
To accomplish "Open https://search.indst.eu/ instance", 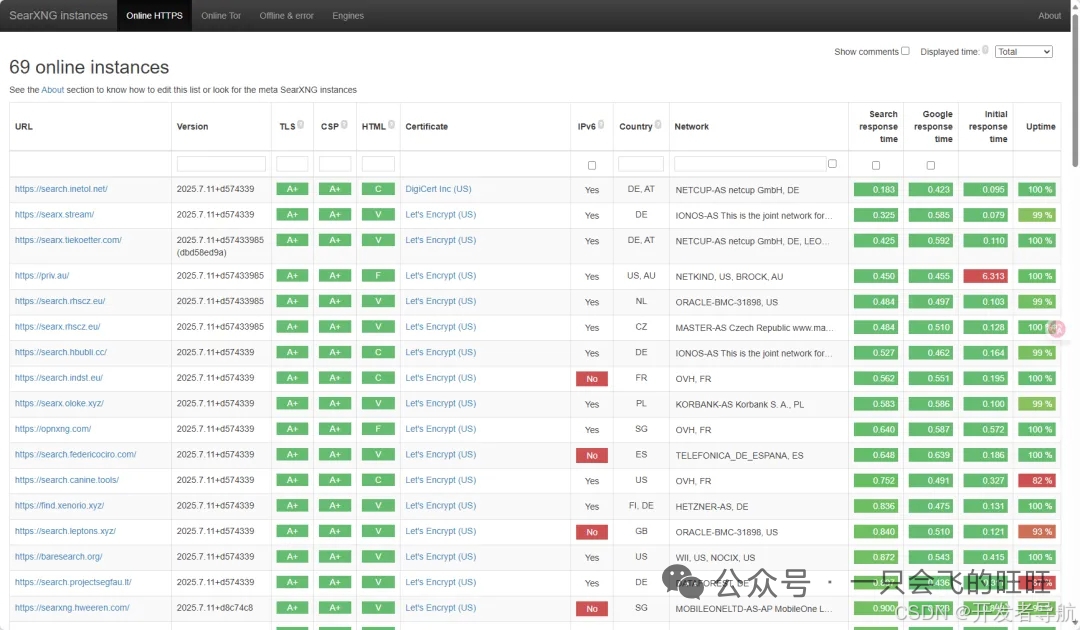I will tap(59, 377).
